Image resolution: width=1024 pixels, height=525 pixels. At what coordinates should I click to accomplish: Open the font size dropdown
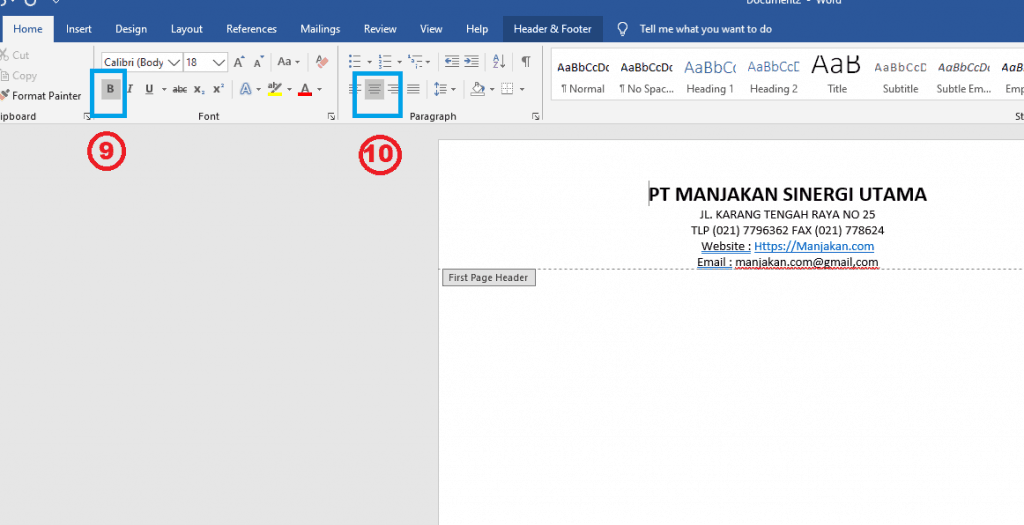click(x=219, y=63)
